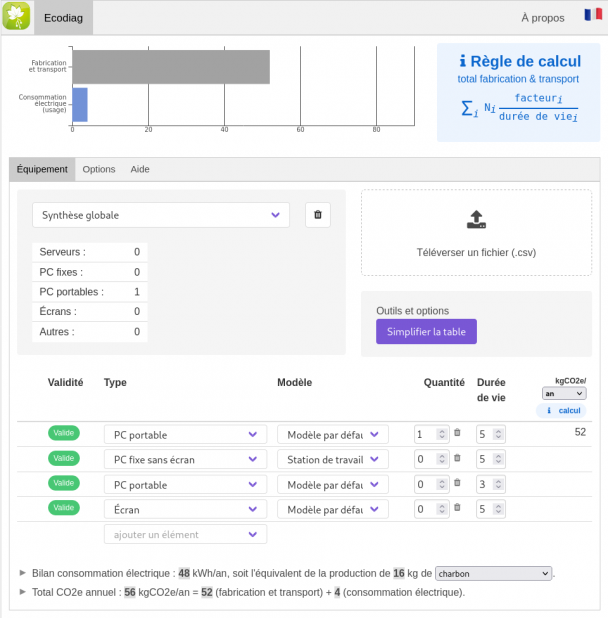Switch language using the French flag icon
Viewport: 608px width, 618px height.
[x=593, y=16]
